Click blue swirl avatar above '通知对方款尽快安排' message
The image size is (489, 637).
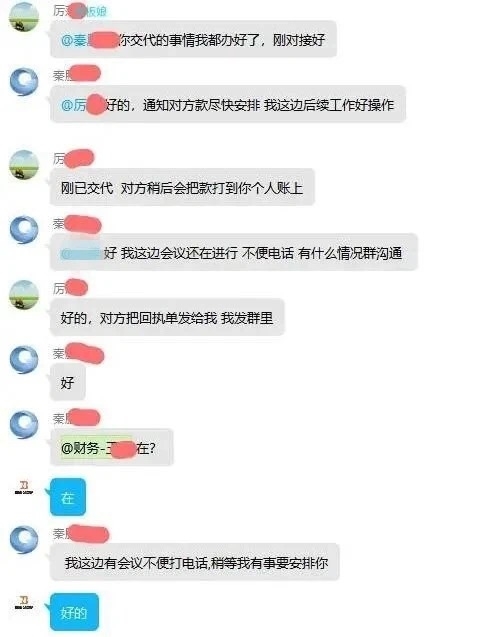pyautogui.click(x=24, y=82)
